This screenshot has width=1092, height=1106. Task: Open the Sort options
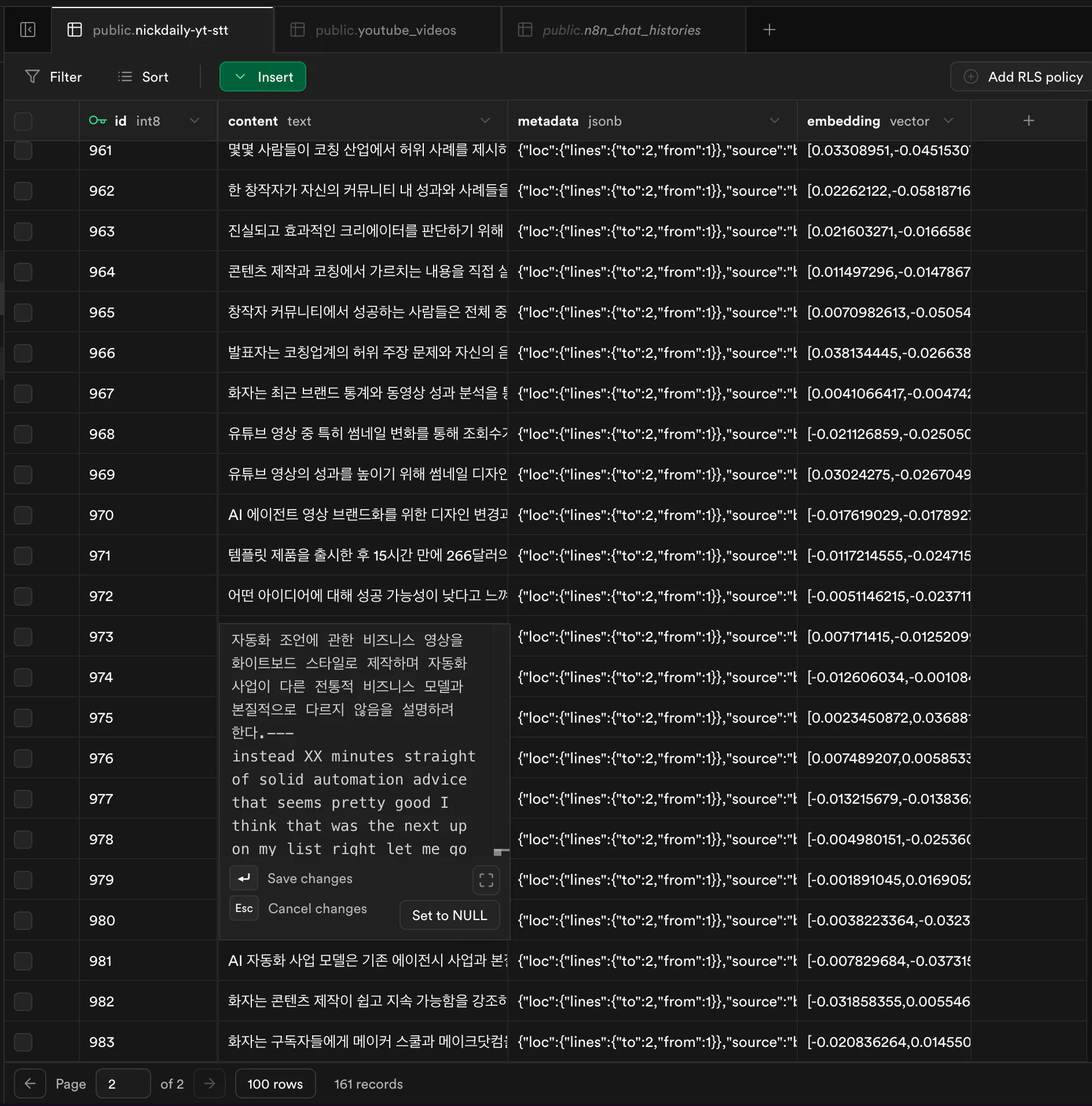[142, 76]
